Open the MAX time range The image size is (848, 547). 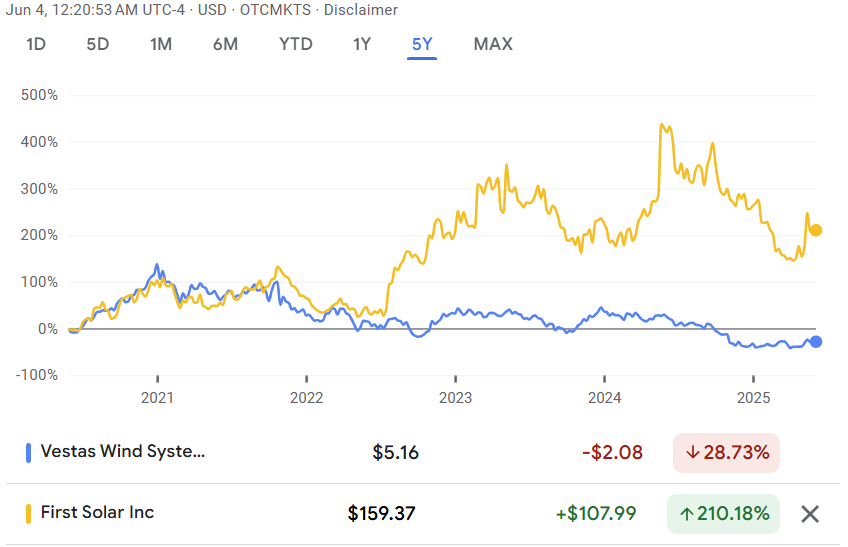pyautogui.click(x=493, y=44)
